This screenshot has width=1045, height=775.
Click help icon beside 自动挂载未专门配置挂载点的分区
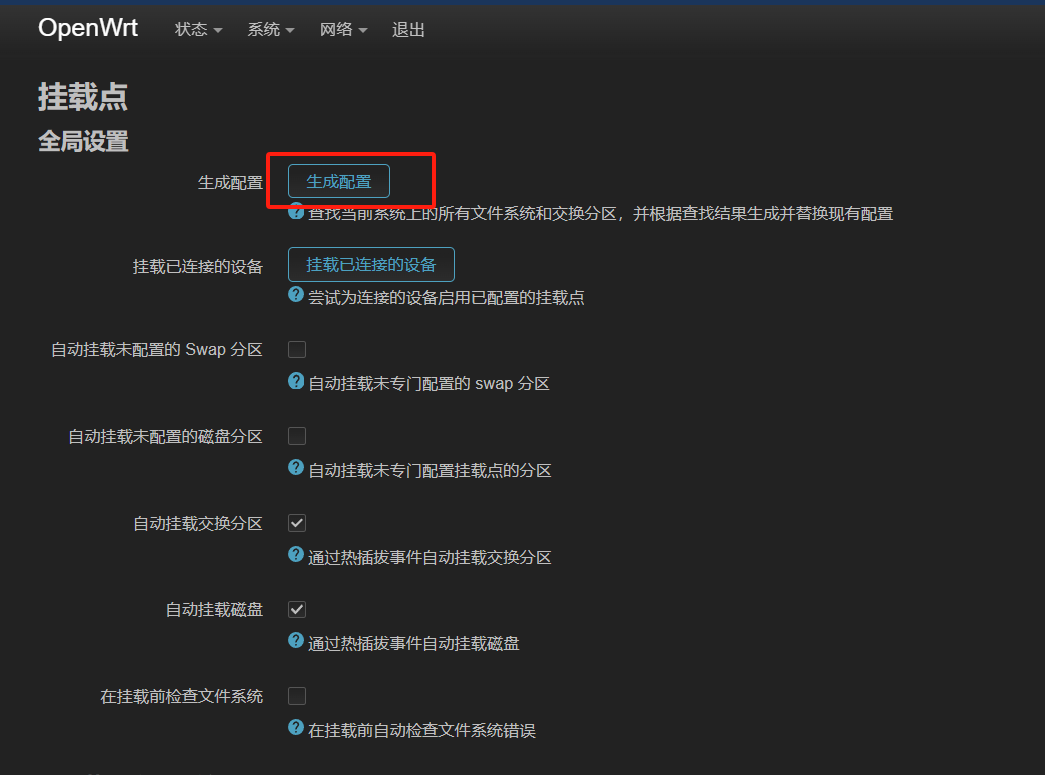tap(296, 467)
